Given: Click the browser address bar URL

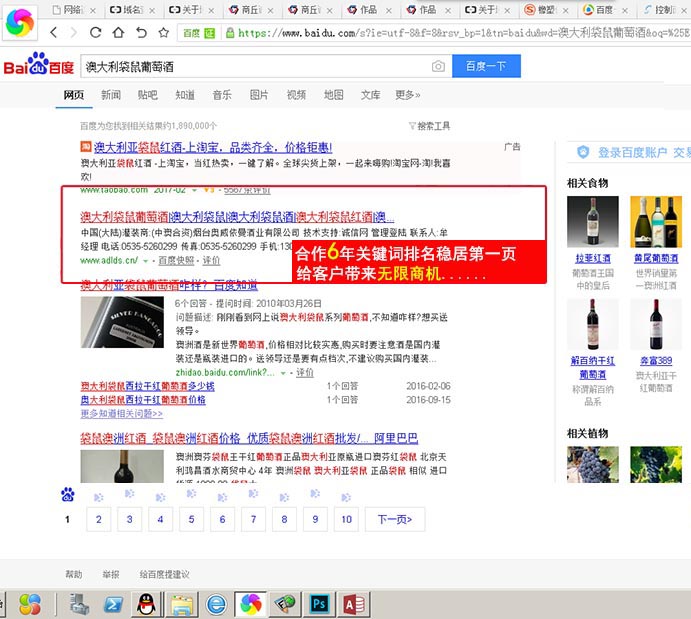Looking at the screenshot, I should [463, 33].
